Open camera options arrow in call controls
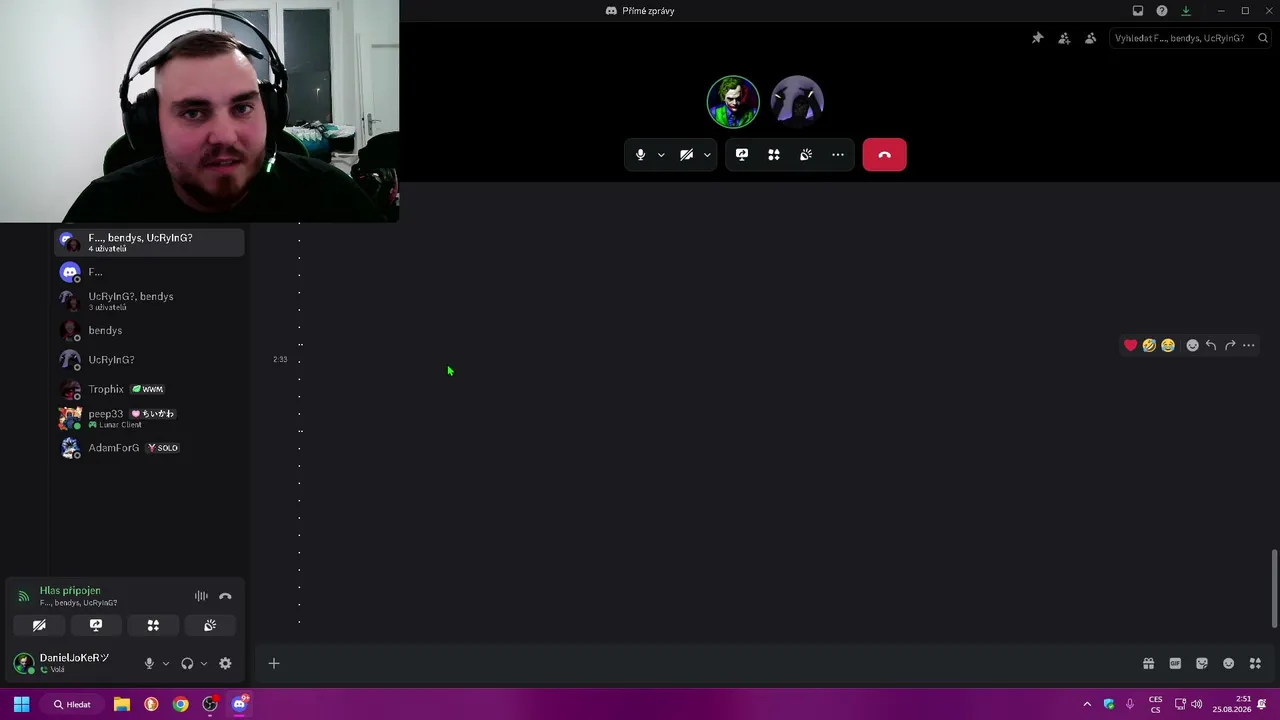 [707, 155]
